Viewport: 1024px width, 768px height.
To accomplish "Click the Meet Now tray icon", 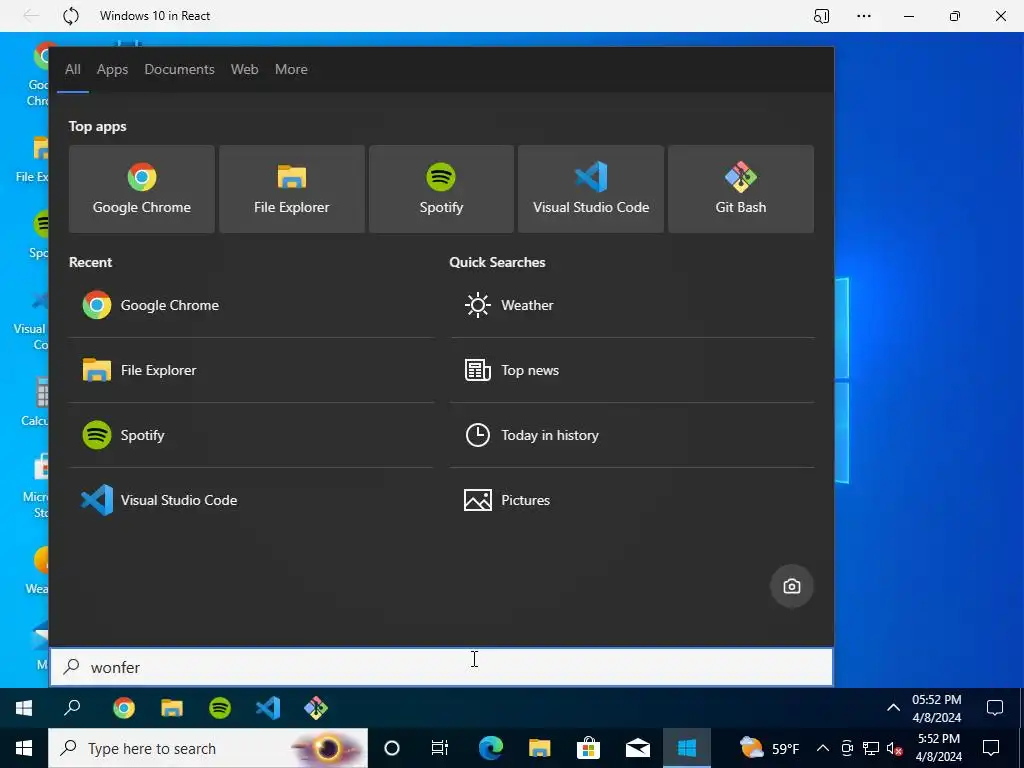I will tap(847, 748).
